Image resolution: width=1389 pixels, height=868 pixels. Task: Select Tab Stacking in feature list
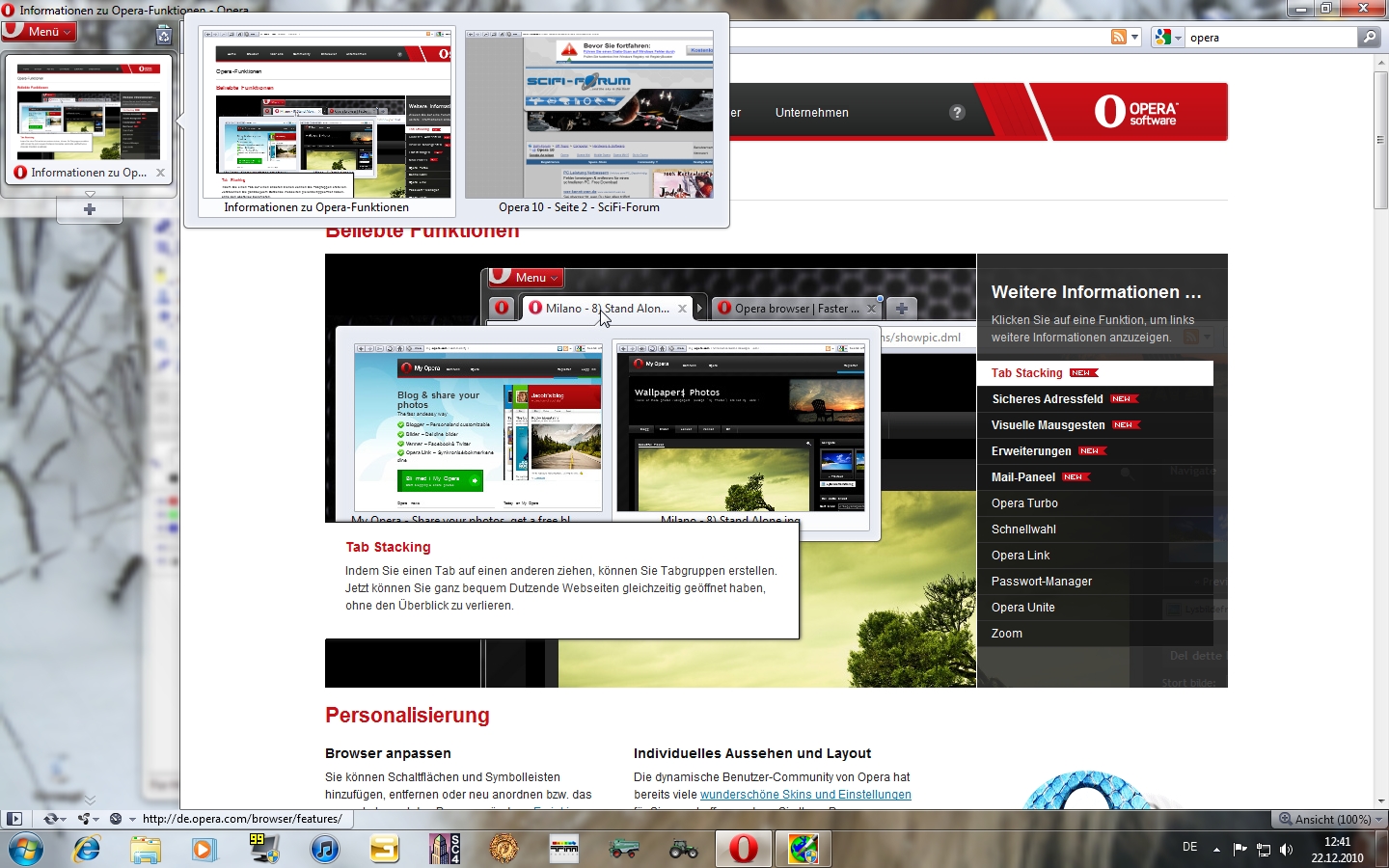point(1027,373)
